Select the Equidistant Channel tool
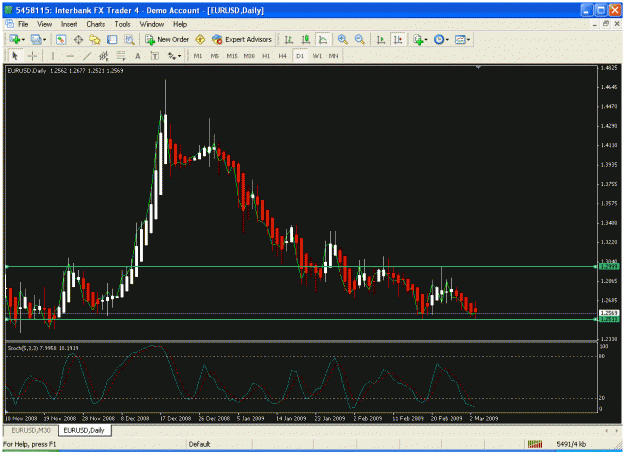Viewport: 625px width, 452px height. (x=104, y=56)
